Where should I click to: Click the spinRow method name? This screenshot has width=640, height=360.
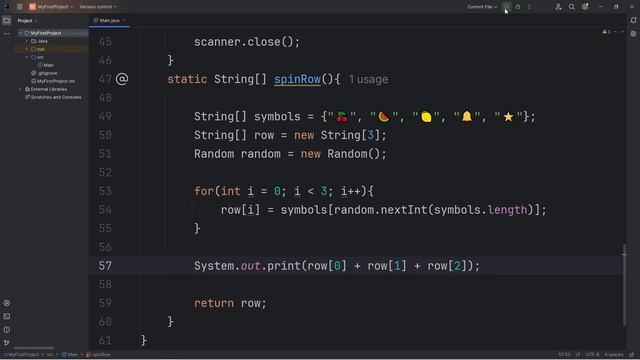tap(297, 79)
